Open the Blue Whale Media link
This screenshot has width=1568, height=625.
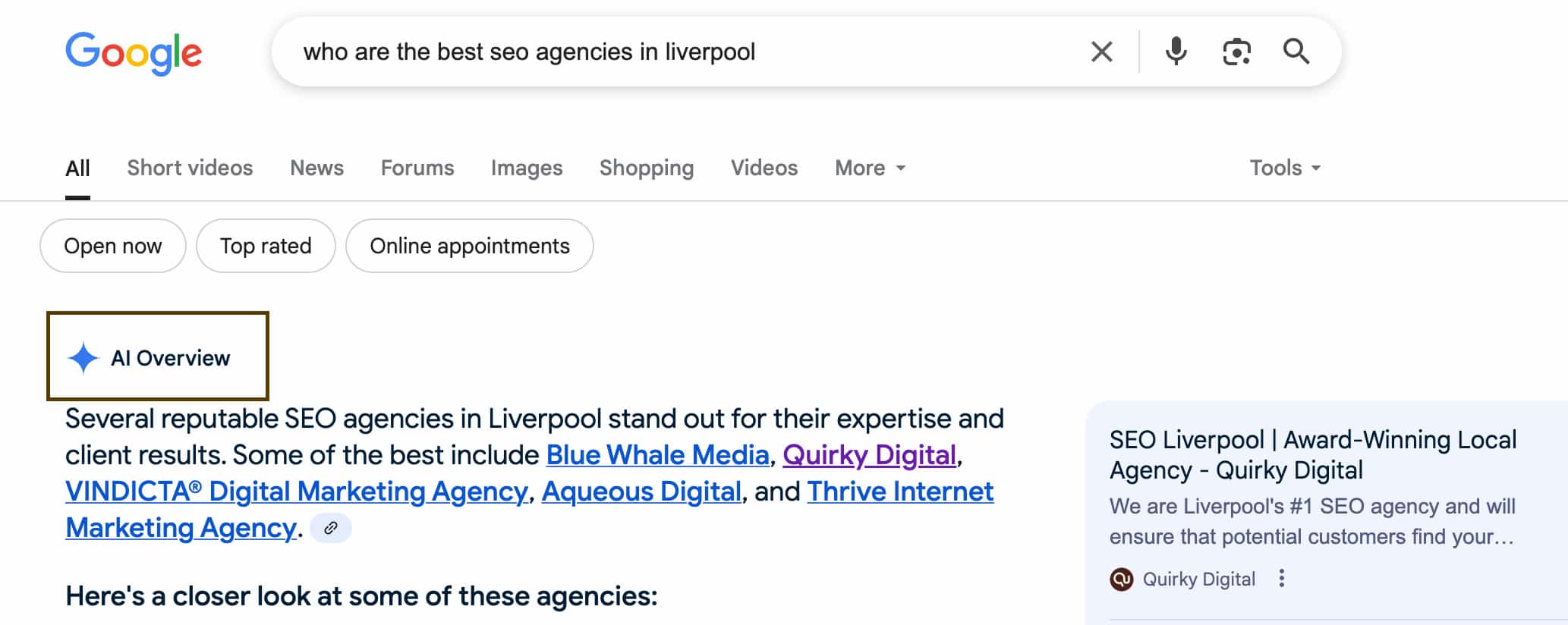coord(658,455)
